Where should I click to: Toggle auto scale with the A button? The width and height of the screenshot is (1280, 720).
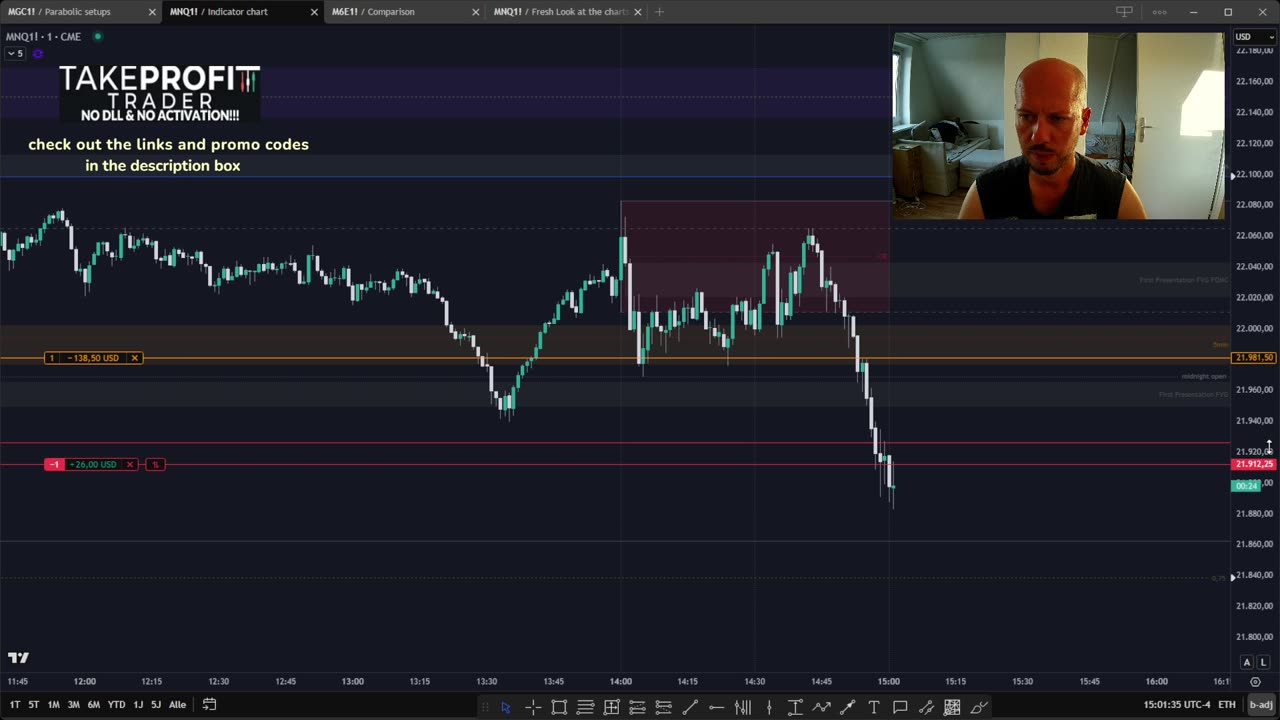pos(1246,662)
